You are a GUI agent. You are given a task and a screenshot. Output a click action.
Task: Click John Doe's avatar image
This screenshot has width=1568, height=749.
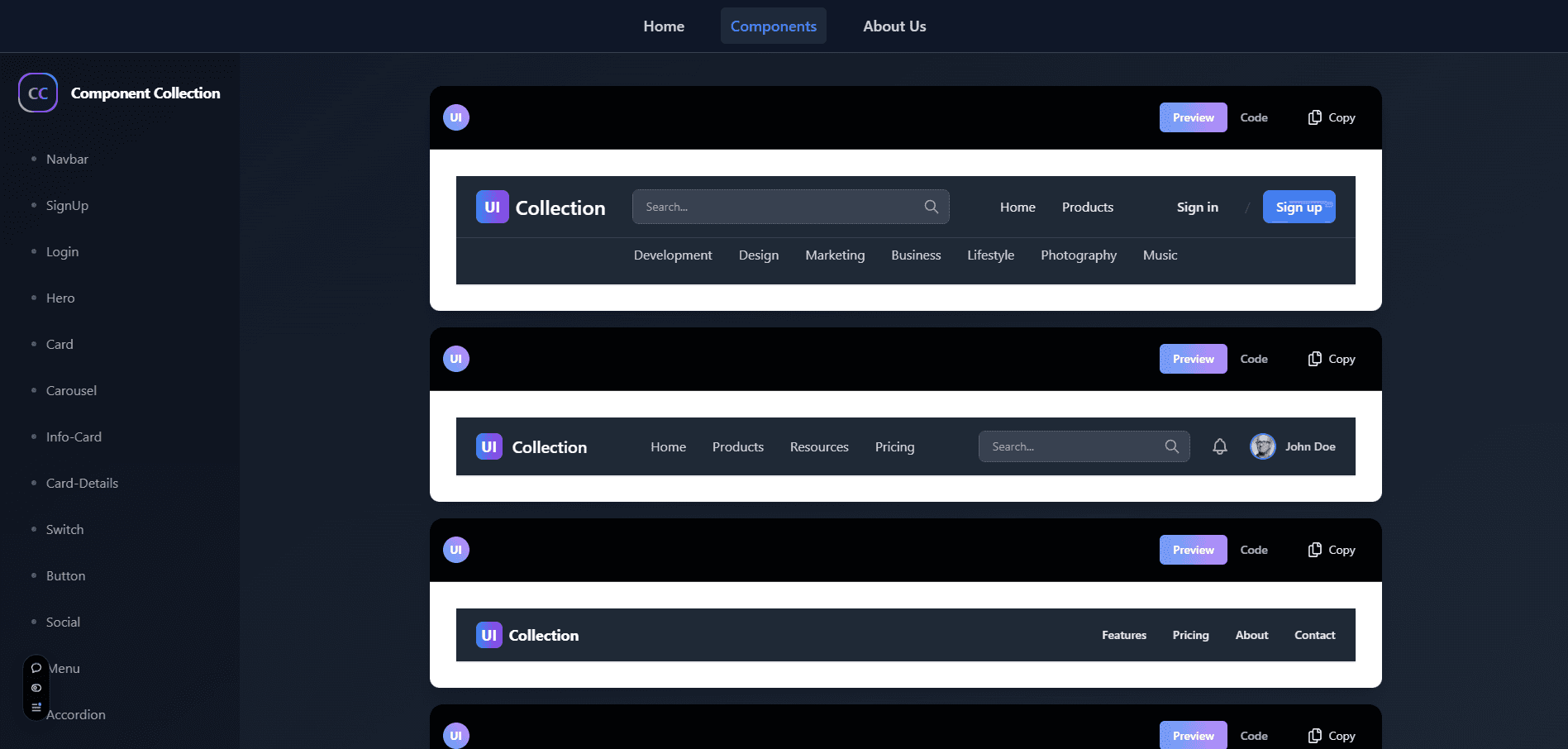1262,446
